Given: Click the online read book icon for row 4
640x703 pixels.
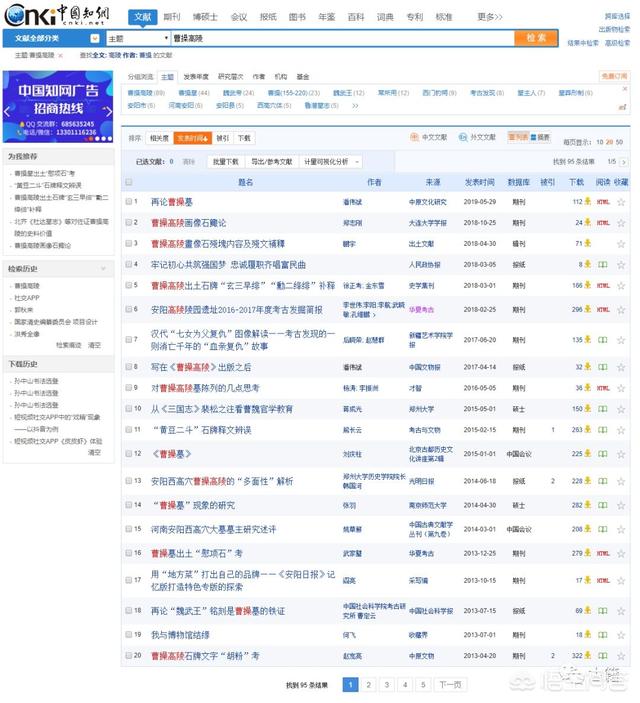Looking at the screenshot, I should click(x=603, y=264).
